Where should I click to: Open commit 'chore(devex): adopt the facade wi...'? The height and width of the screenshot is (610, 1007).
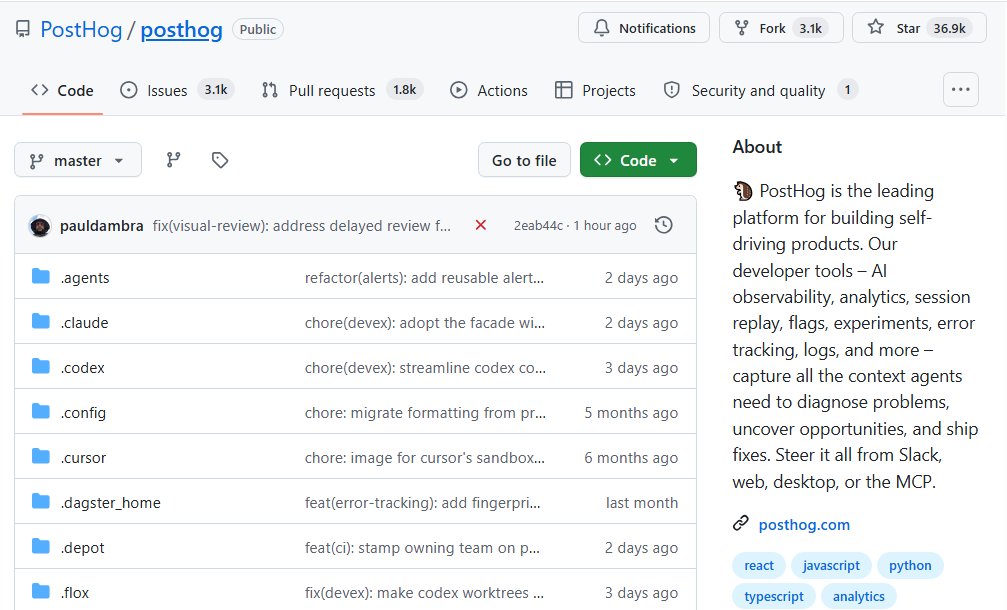(x=425, y=323)
